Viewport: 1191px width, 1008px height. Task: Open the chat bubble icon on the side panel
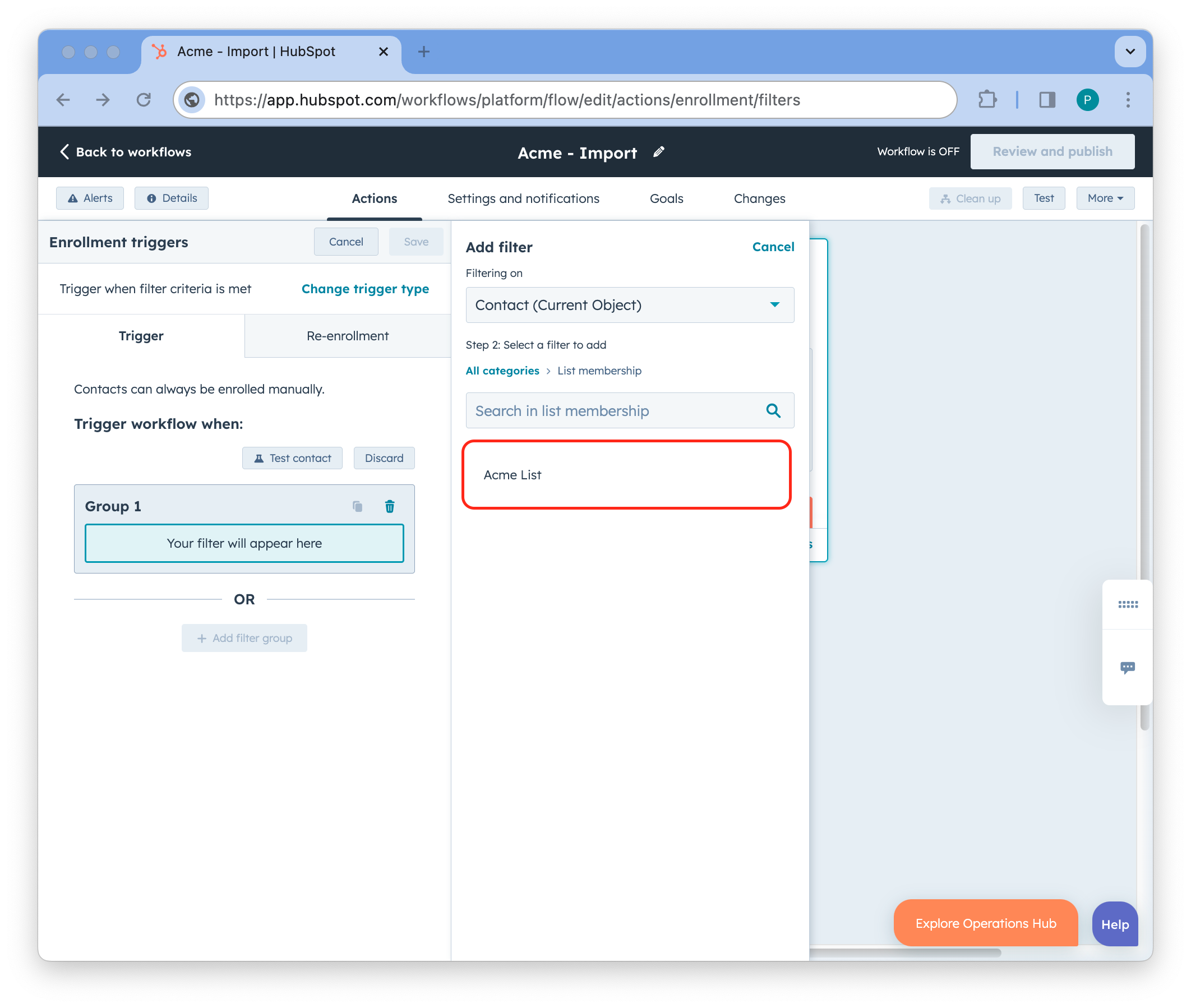1127,668
